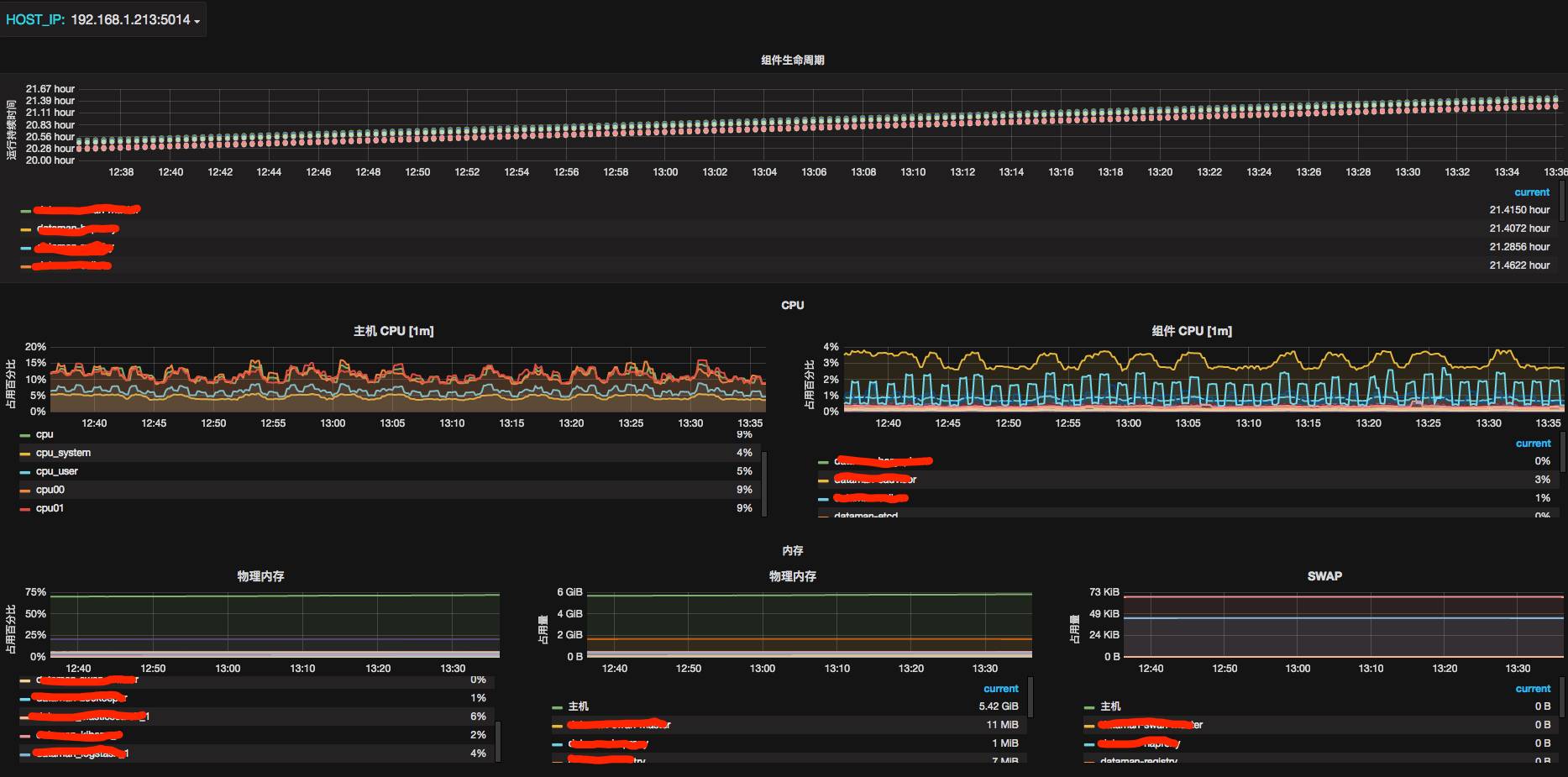Image resolution: width=1568 pixels, height=777 pixels.
Task: Click the green color swatch beside cpu
Action: (25, 435)
